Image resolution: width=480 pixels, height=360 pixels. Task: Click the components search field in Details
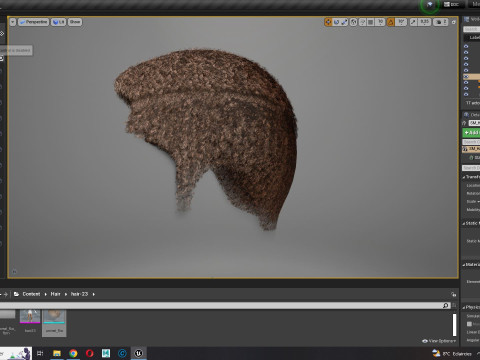(x=471, y=142)
